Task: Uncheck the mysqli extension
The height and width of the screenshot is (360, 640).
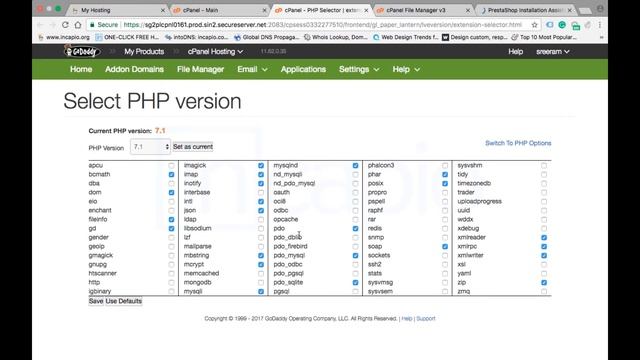Action: tap(261, 291)
